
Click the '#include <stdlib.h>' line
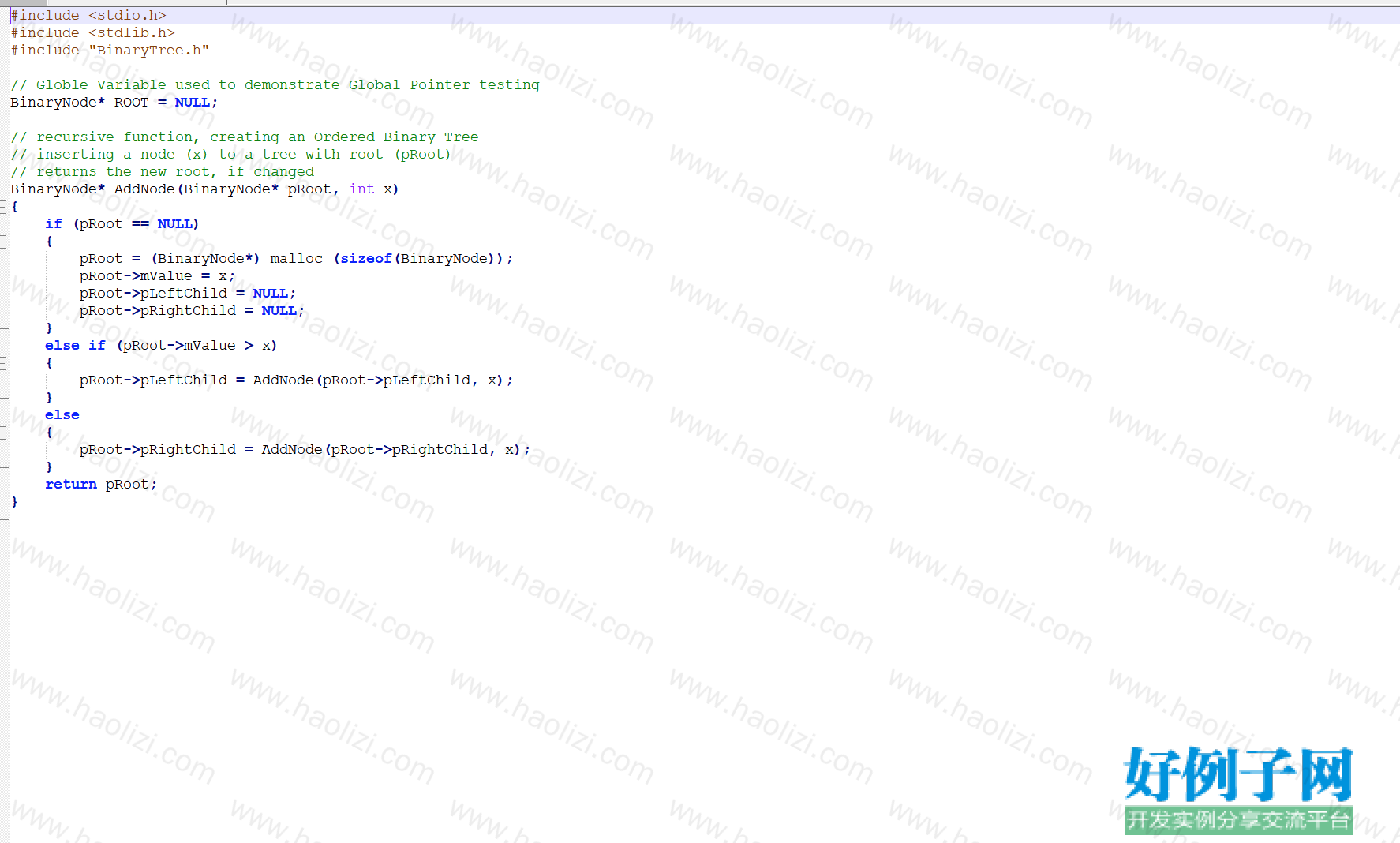coord(92,33)
